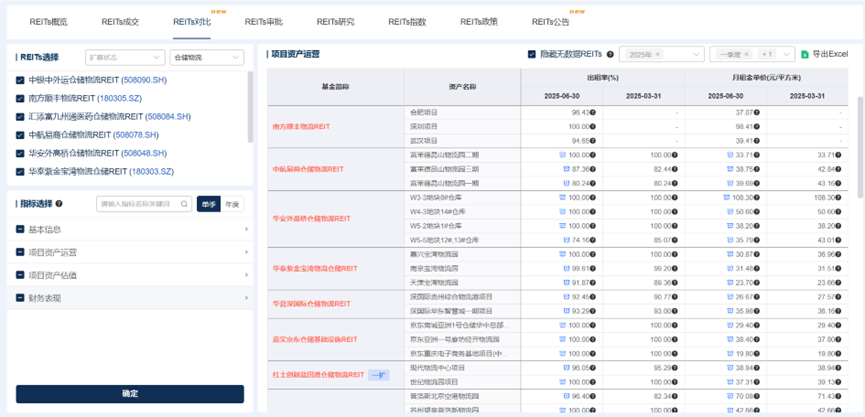865x417 pixels.
Task: Toggle the 基本信息 category checkbox
Action: pyautogui.click(x=20, y=229)
